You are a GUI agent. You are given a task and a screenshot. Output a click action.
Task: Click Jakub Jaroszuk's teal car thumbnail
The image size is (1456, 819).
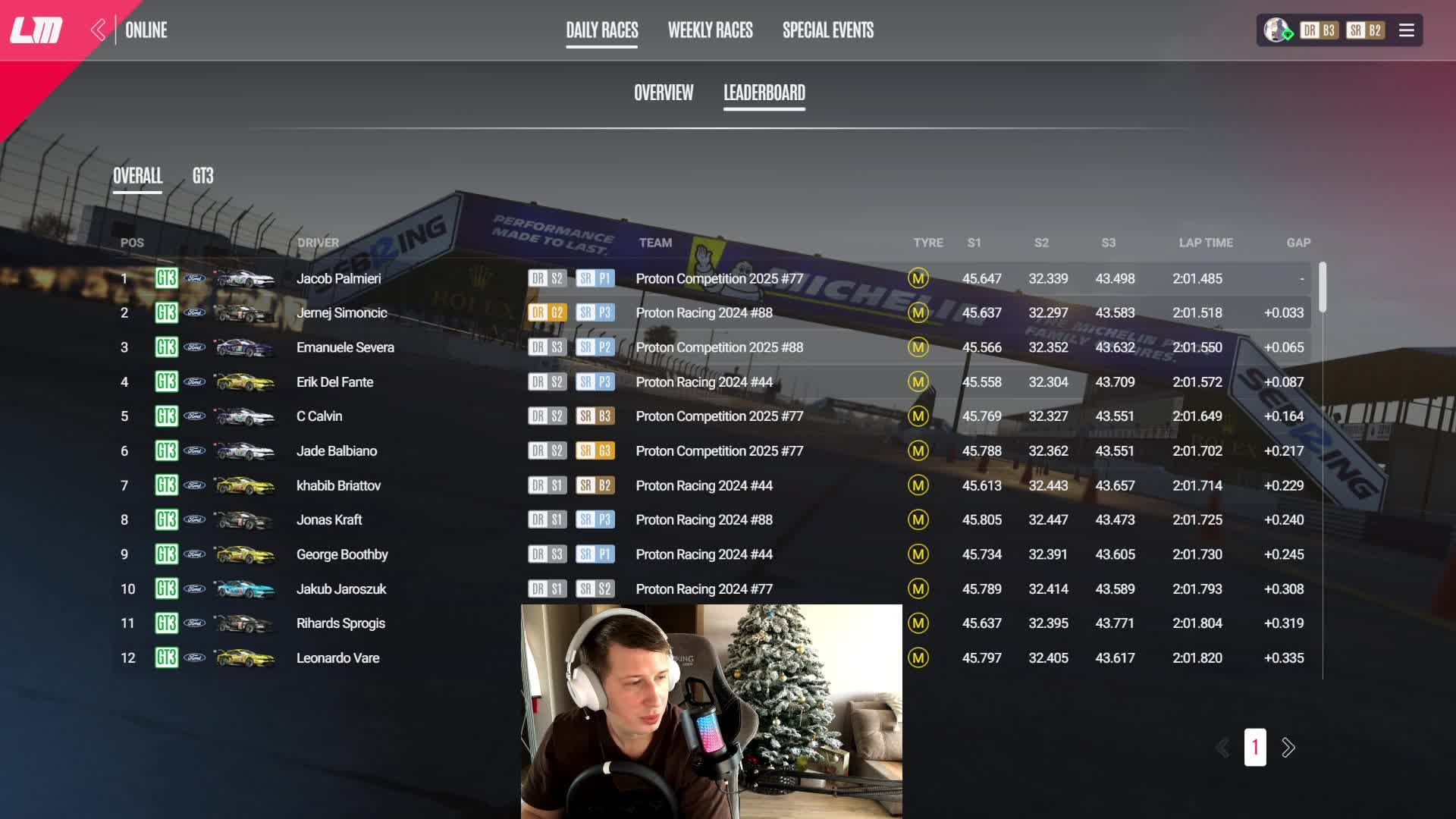[x=244, y=588]
